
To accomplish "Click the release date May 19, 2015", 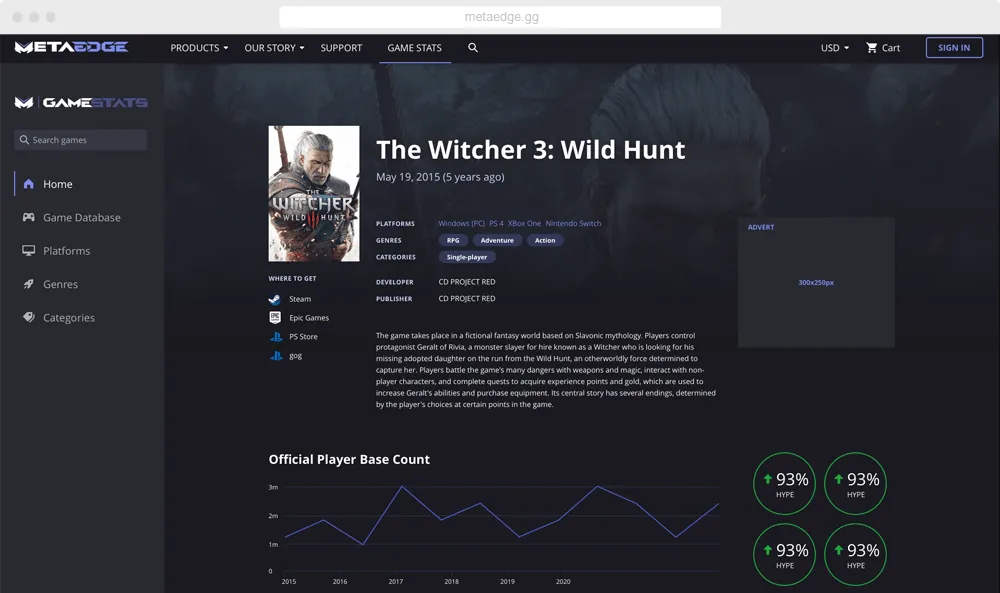I will point(408,177).
